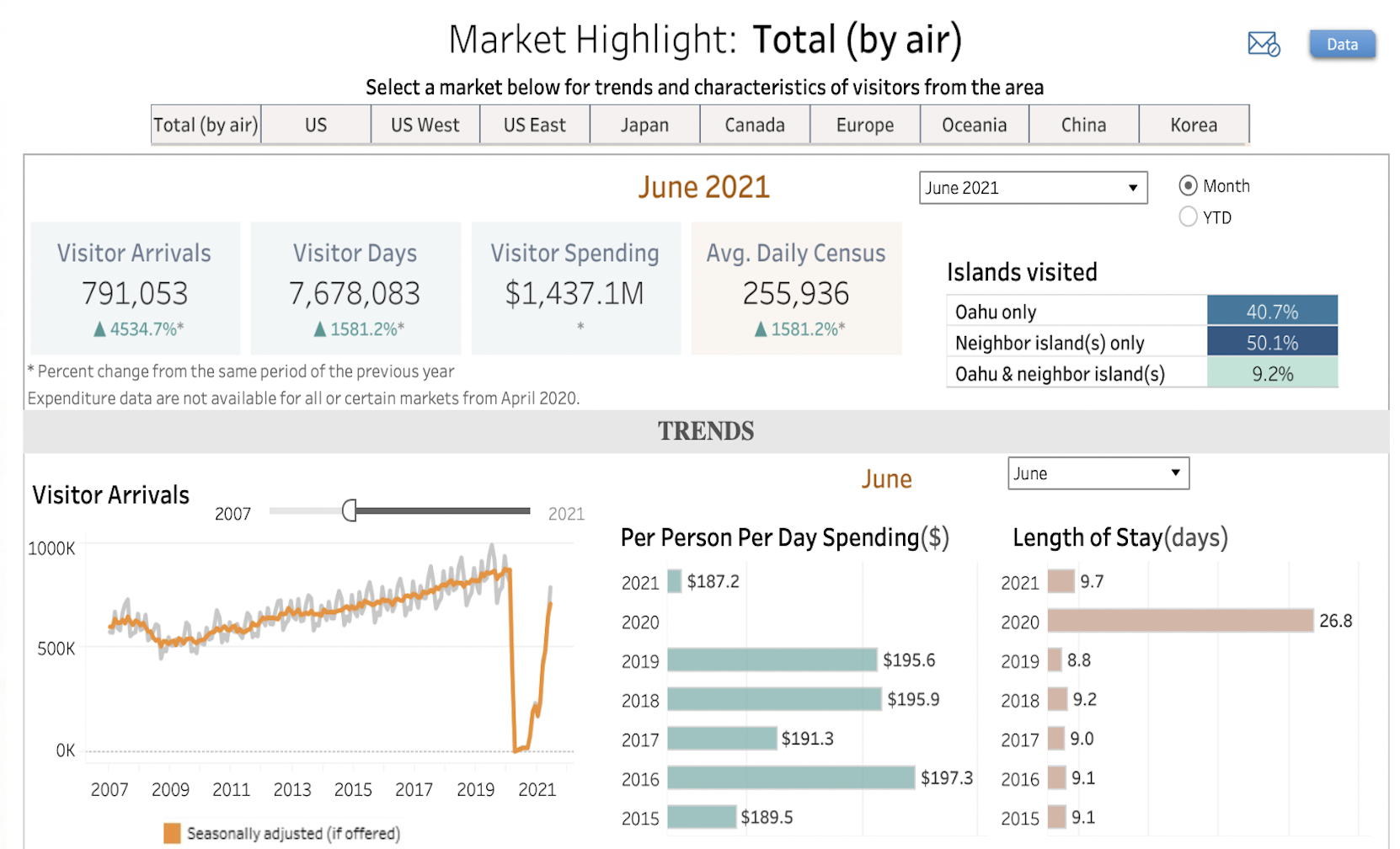Click the Visitor Days 7,678,083 card

pos(355,288)
